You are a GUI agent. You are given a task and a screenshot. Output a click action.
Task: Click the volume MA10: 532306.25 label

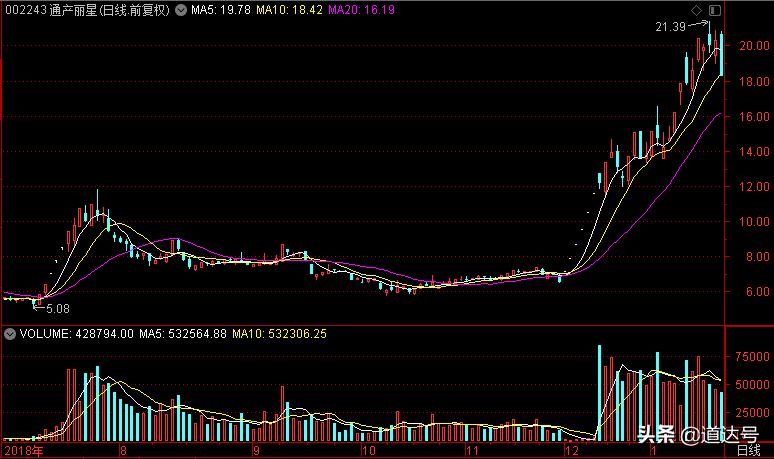(279, 334)
